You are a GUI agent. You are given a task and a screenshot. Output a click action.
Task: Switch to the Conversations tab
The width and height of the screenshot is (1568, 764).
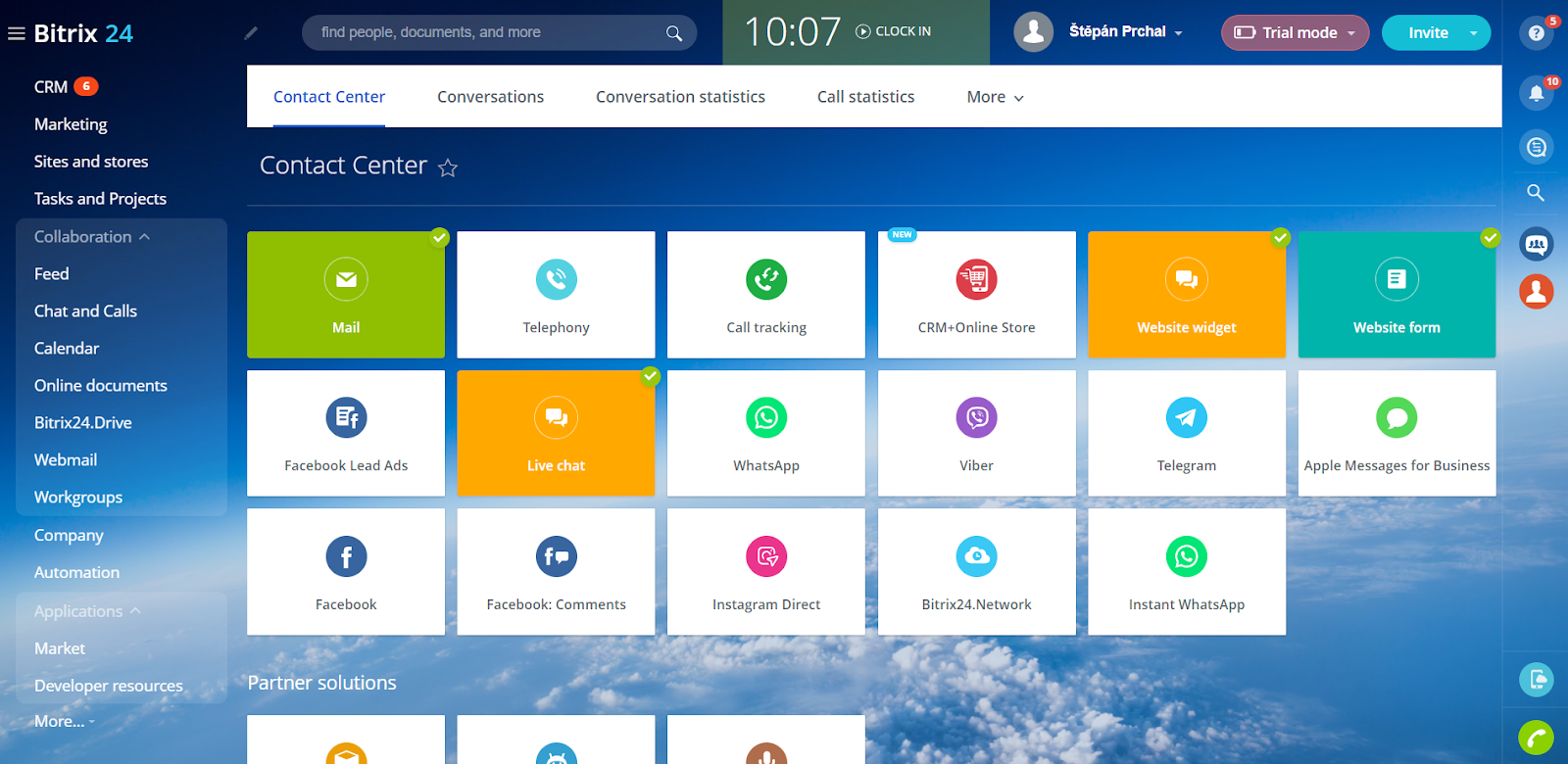coord(490,97)
